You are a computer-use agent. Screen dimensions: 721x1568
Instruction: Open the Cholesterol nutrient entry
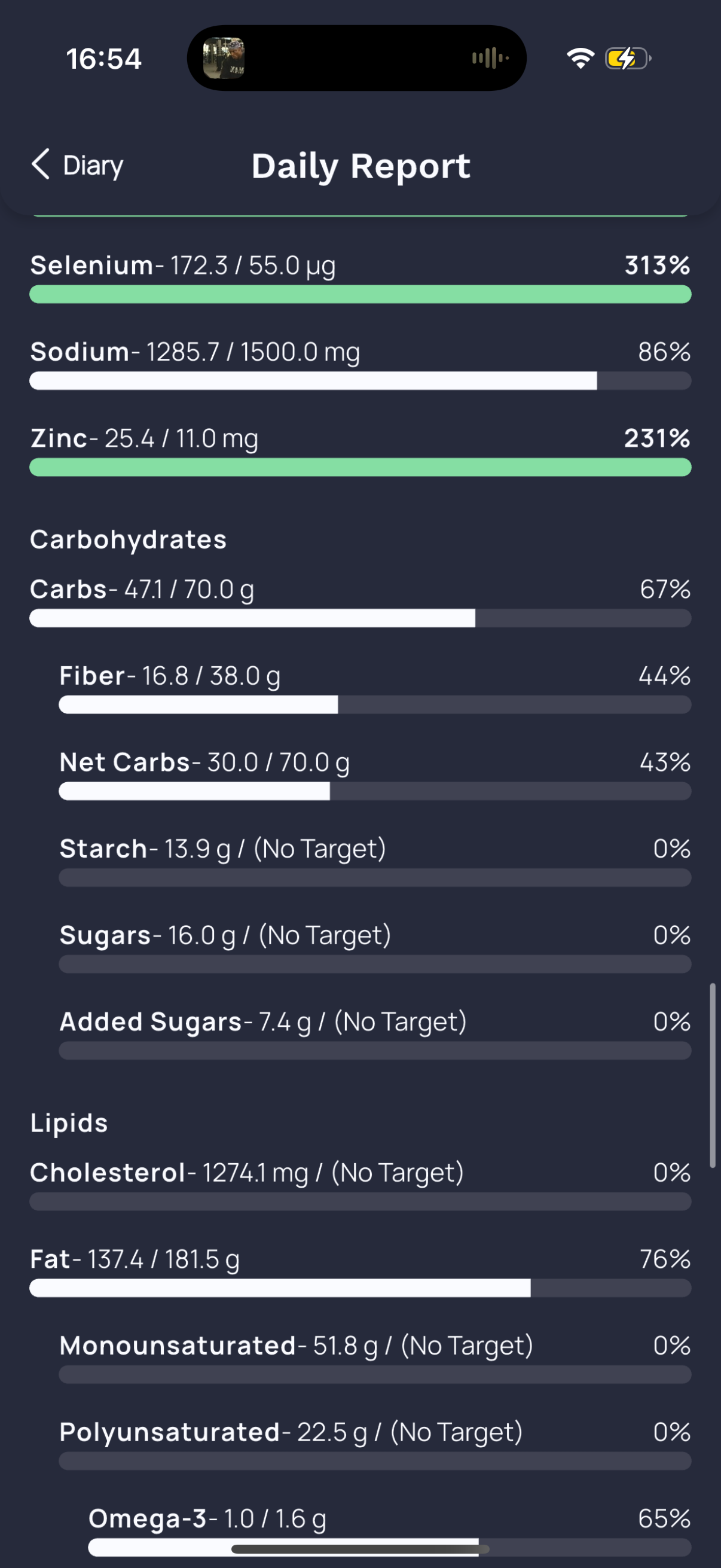tap(360, 1185)
